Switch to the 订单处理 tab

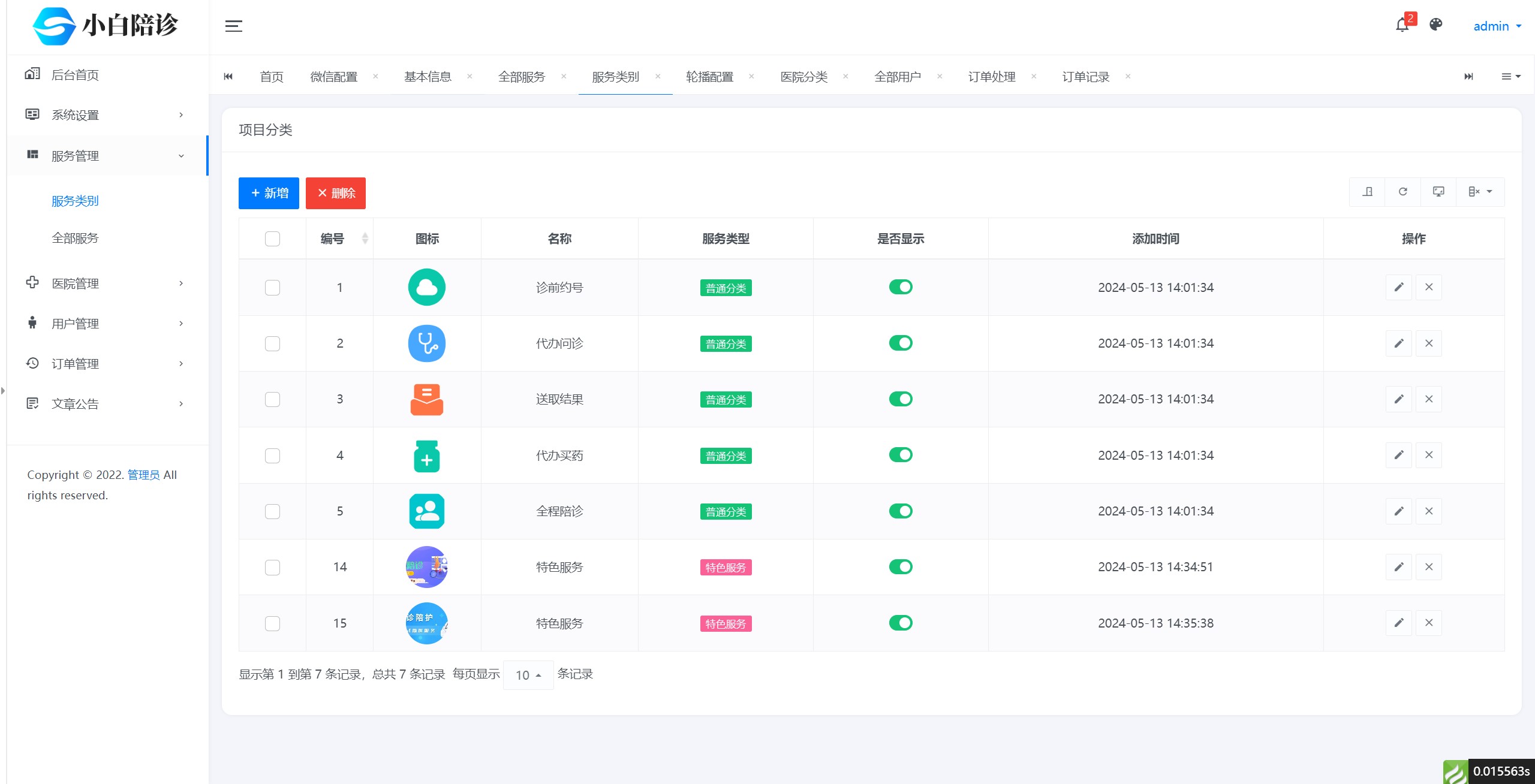tap(992, 77)
